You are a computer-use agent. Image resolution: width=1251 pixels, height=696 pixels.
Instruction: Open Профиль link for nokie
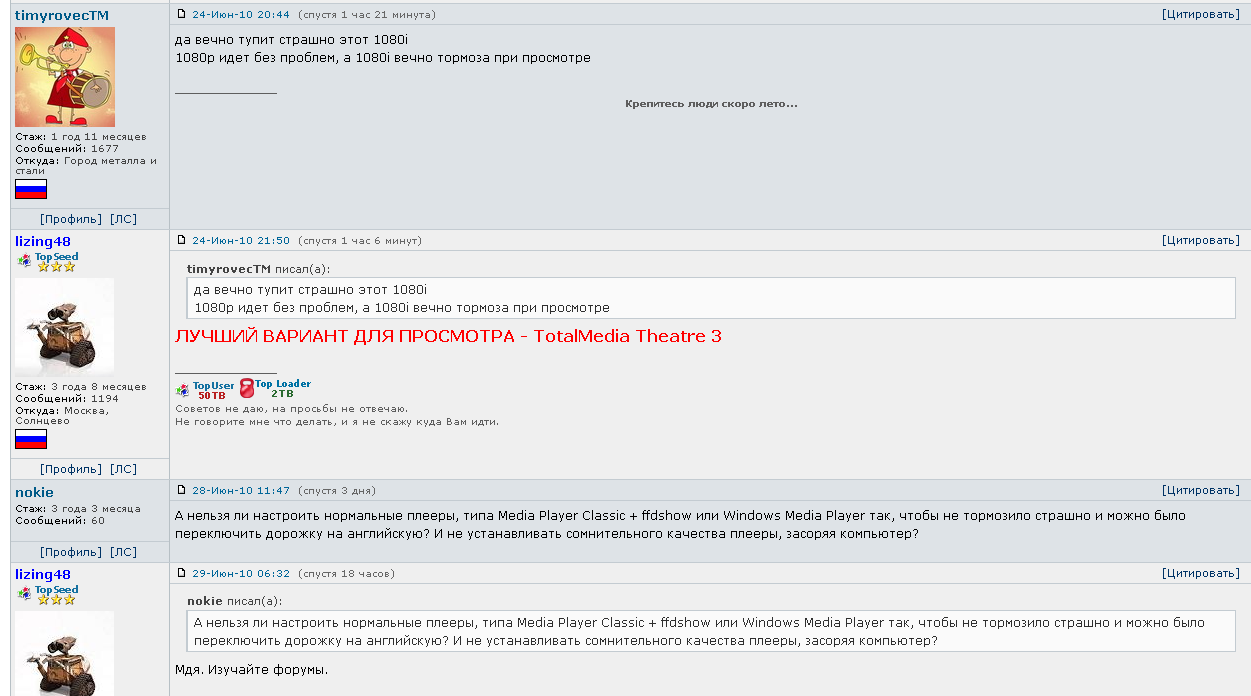[x=71, y=551]
